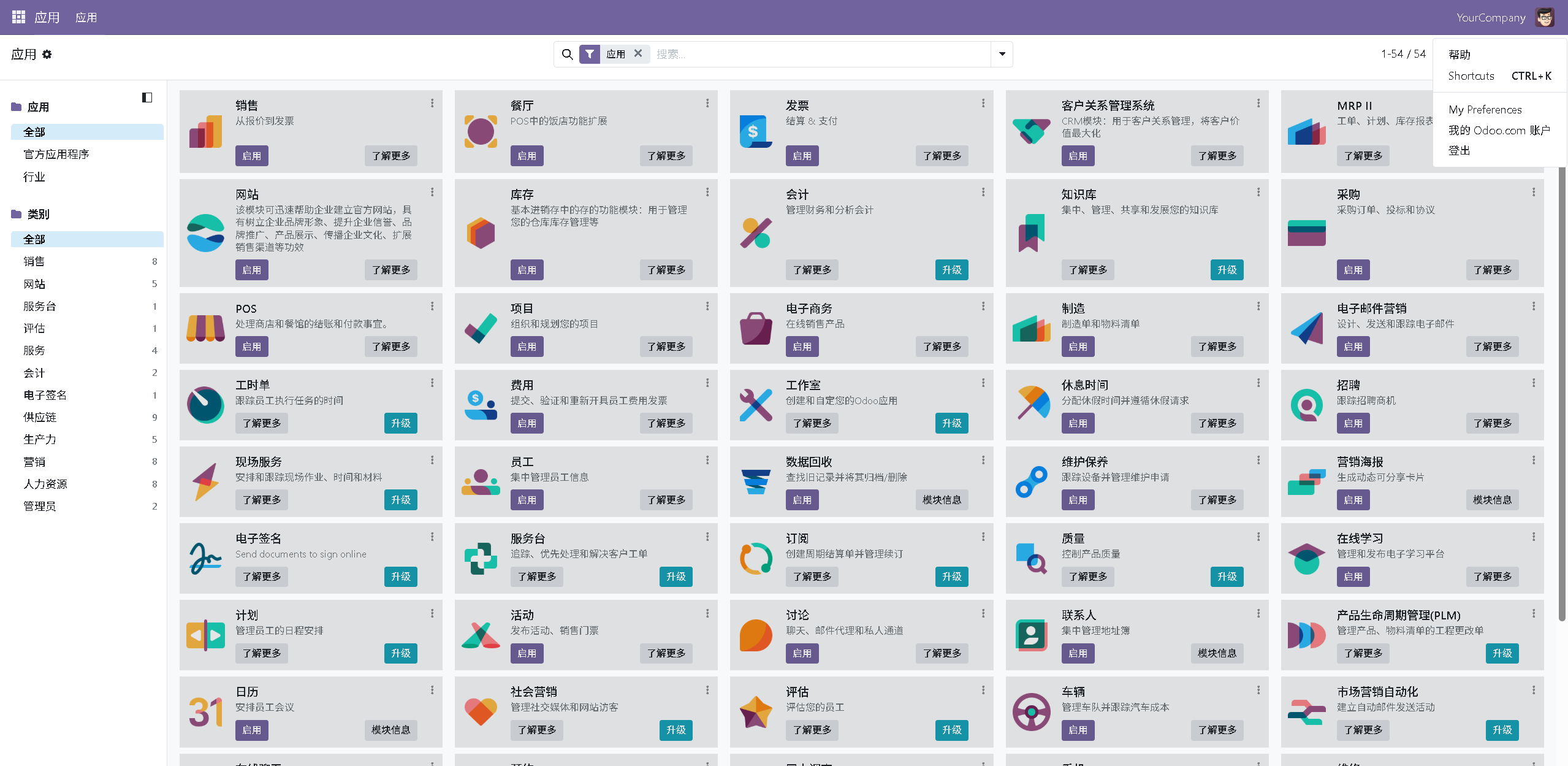Screen dimensions: 1568x766
Task: Open the main apps grid menu icon
Action: coord(18,17)
